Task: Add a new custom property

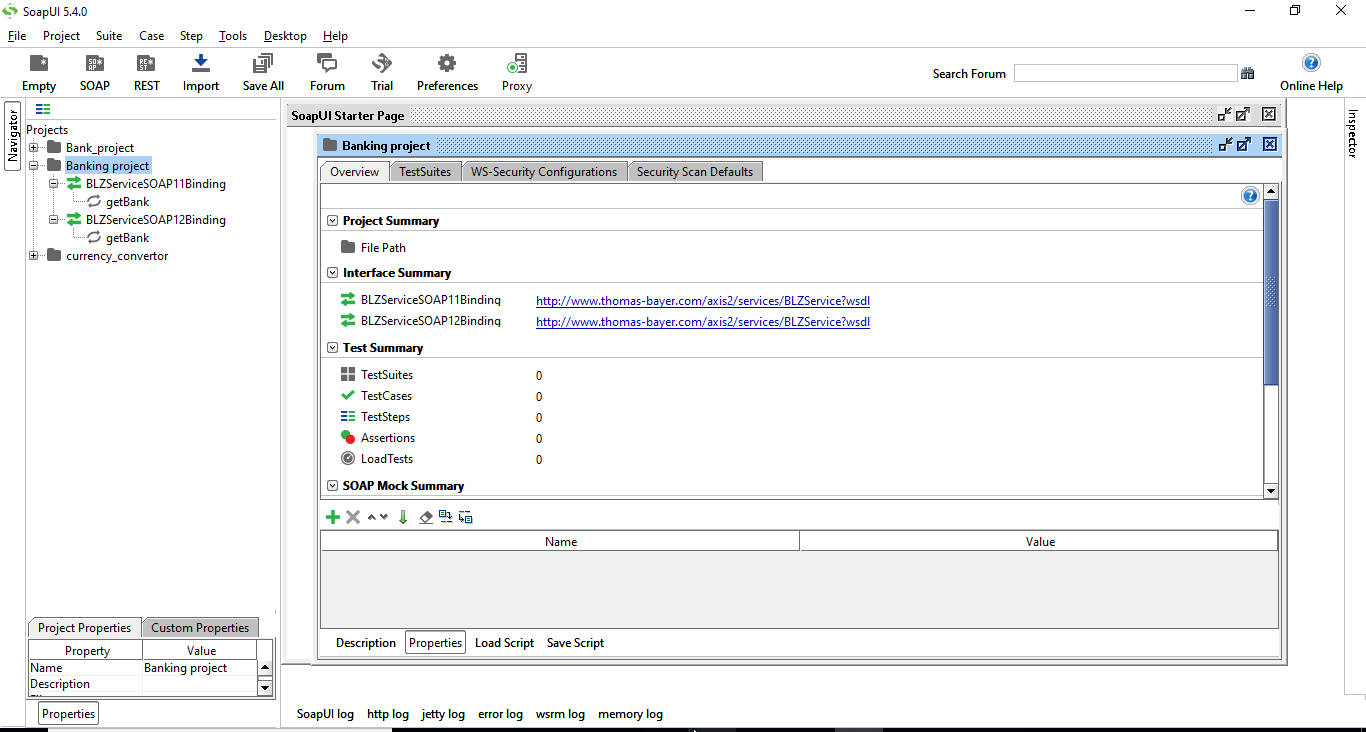Action: (x=333, y=517)
